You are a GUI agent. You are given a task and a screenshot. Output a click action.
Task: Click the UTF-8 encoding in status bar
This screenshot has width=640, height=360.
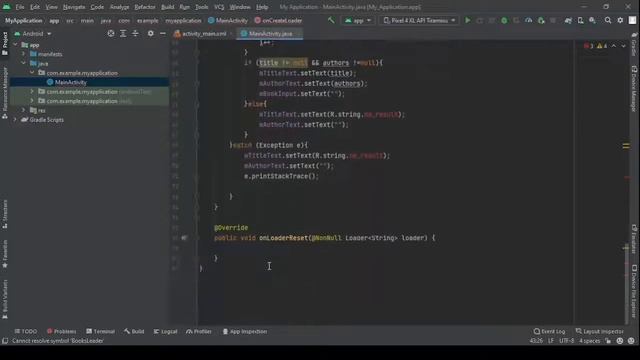pyautogui.click(x=567, y=341)
